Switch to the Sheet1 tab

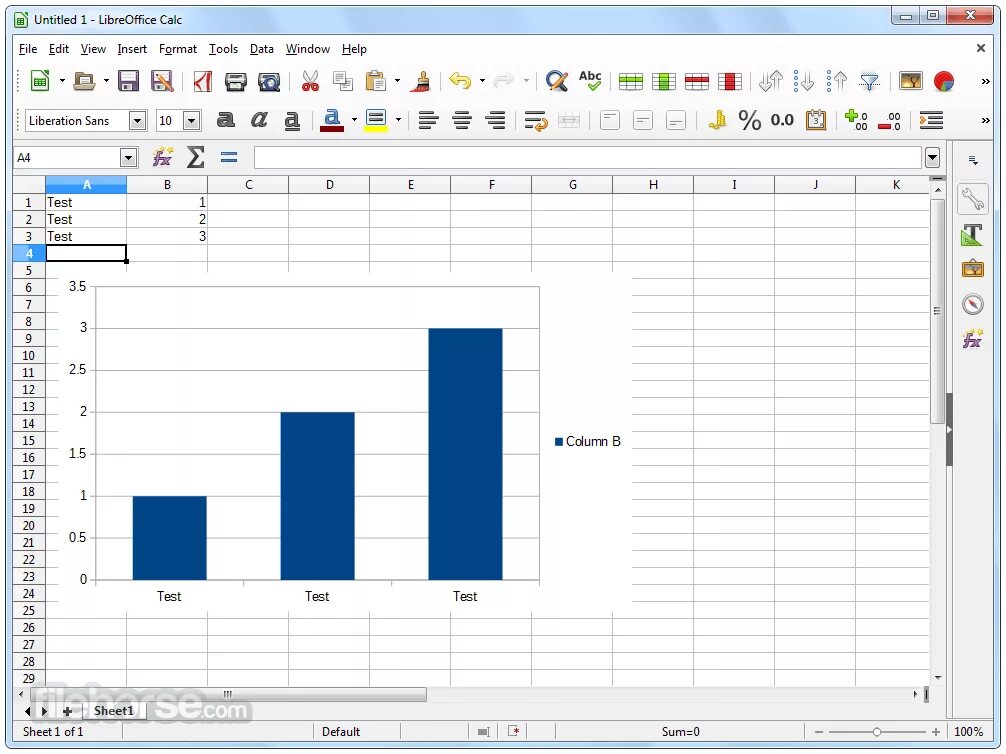[114, 710]
